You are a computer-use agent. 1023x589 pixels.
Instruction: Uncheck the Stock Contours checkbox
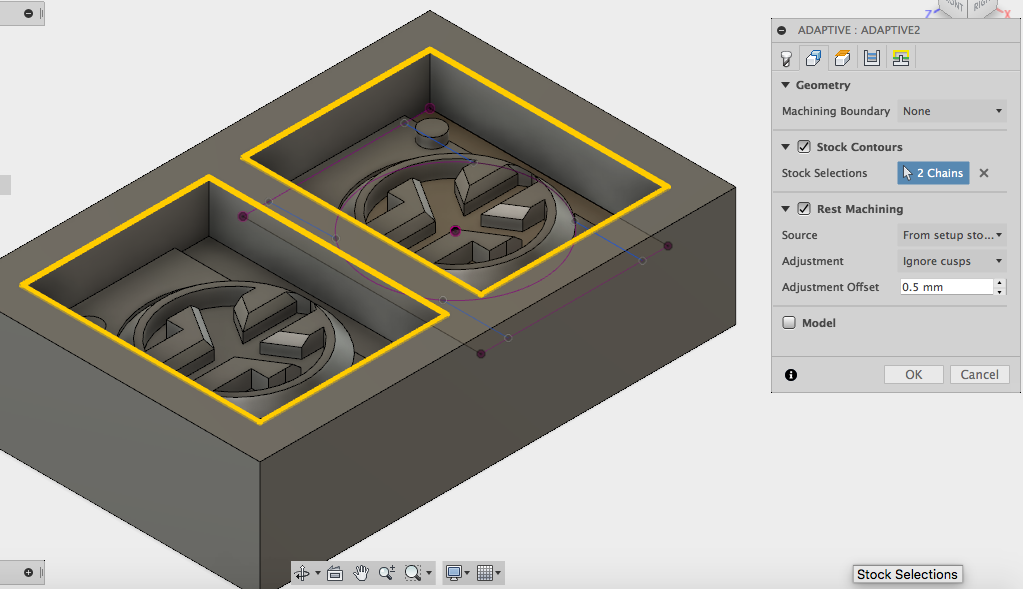tap(804, 147)
